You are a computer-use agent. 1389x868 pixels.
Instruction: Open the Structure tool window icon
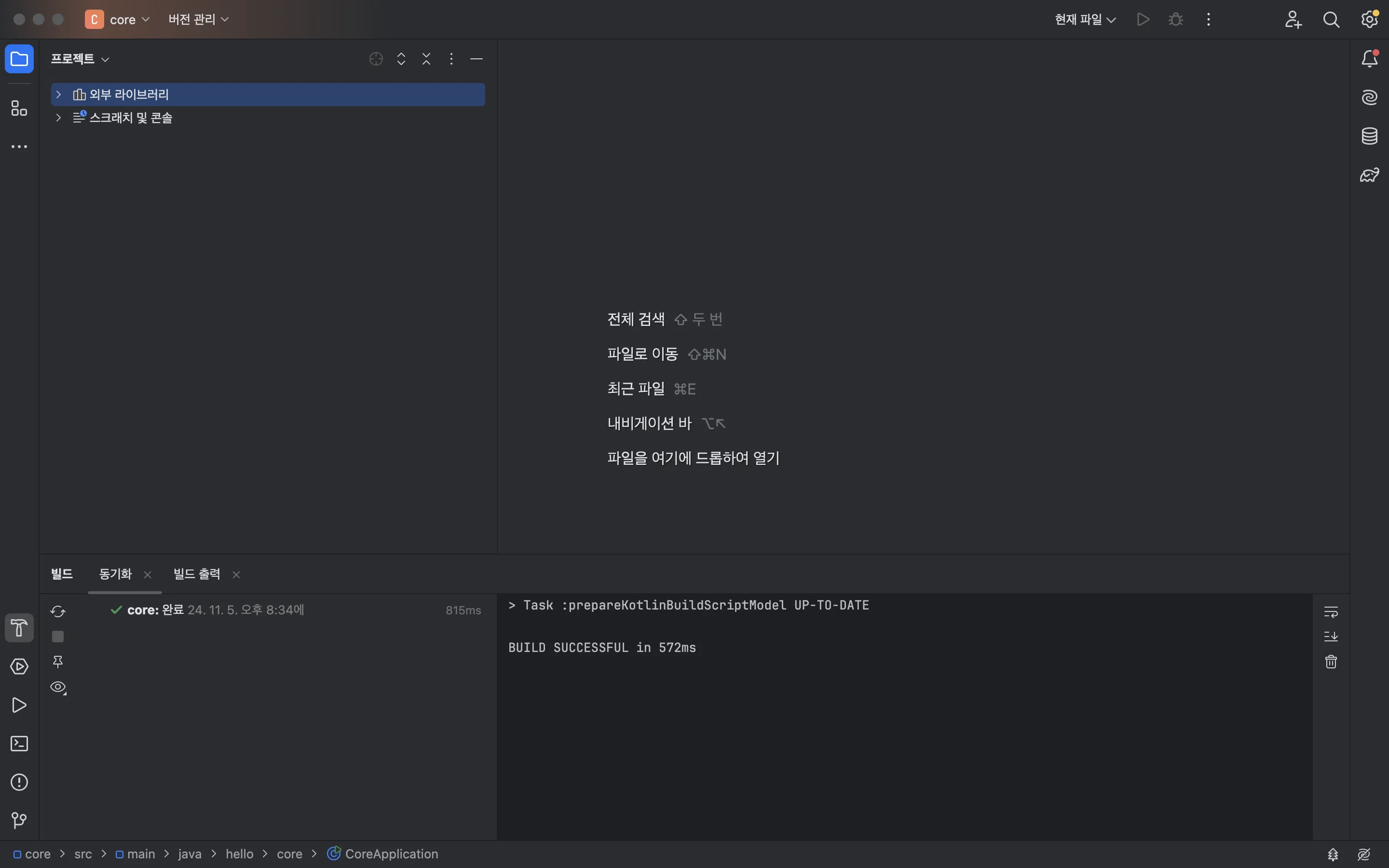[x=19, y=108]
